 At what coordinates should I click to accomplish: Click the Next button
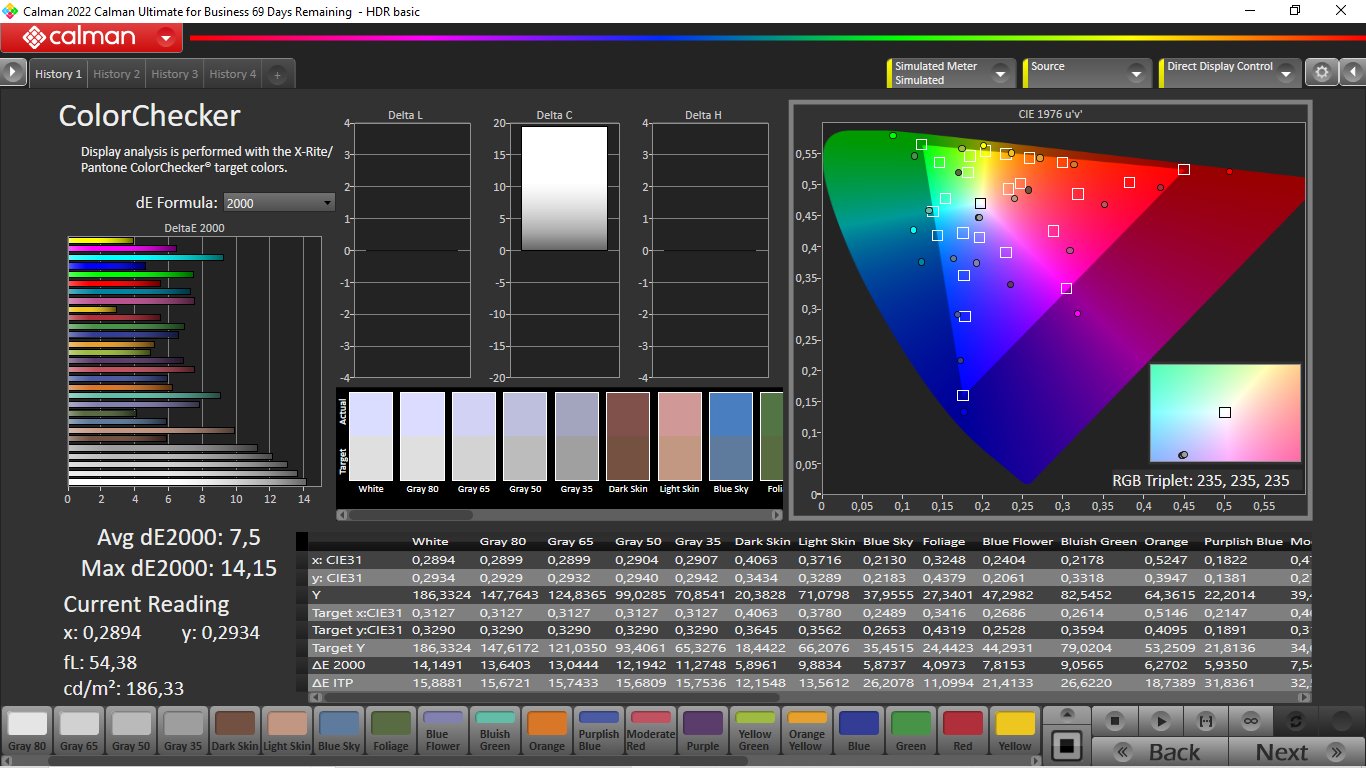coord(1295,752)
